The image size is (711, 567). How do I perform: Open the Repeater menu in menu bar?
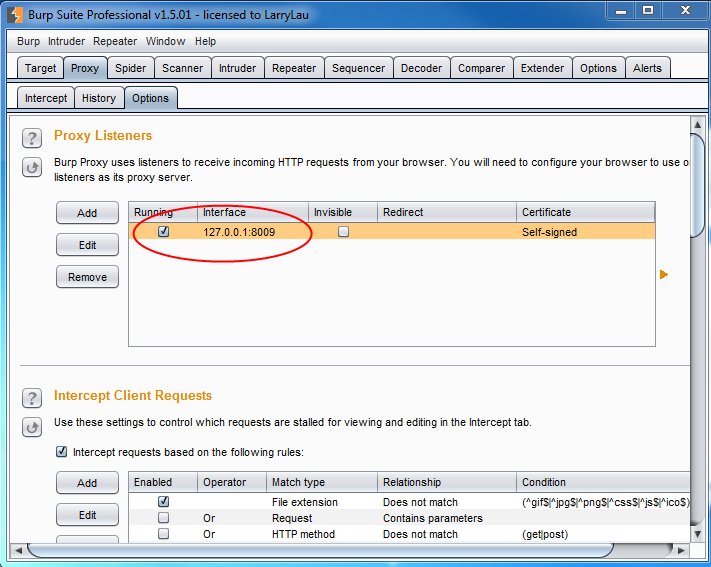coord(115,41)
